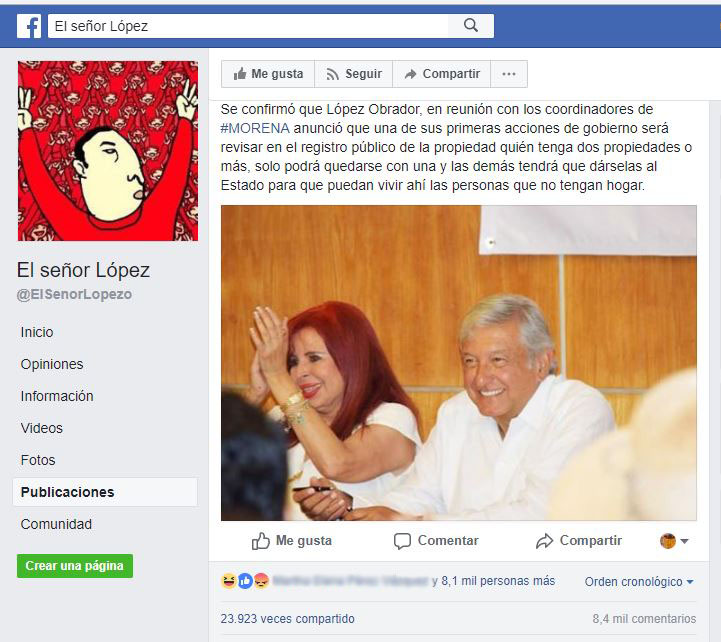This screenshot has height=642, width=721.
Task: Open the page profile cartoon picture
Action: pyautogui.click(x=108, y=151)
